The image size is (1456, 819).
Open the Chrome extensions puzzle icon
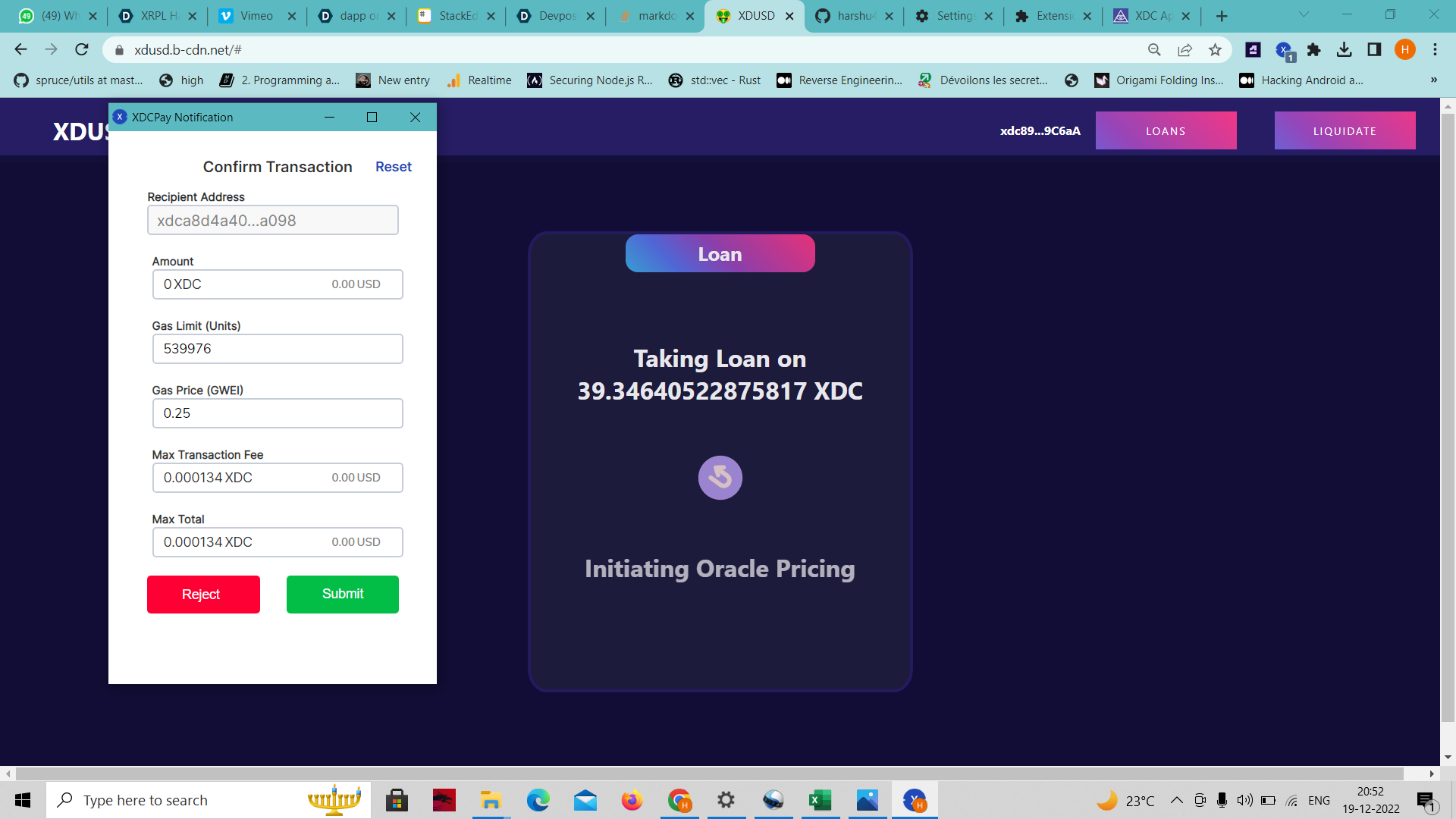tap(1314, 50)
